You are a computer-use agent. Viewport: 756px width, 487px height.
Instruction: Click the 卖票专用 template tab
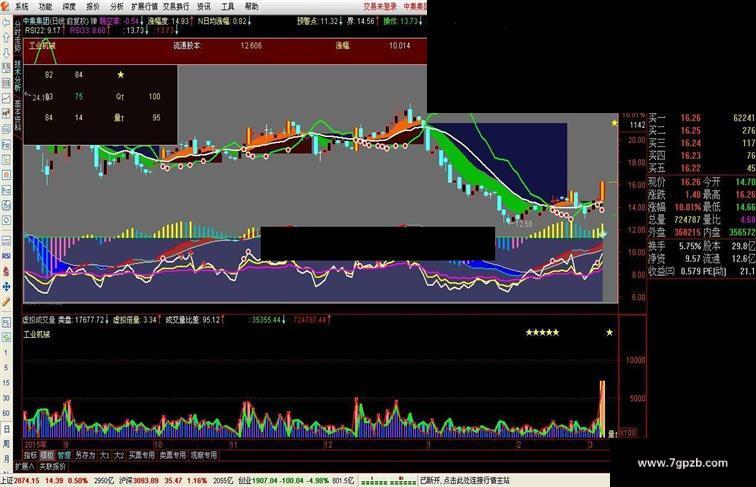173,455
